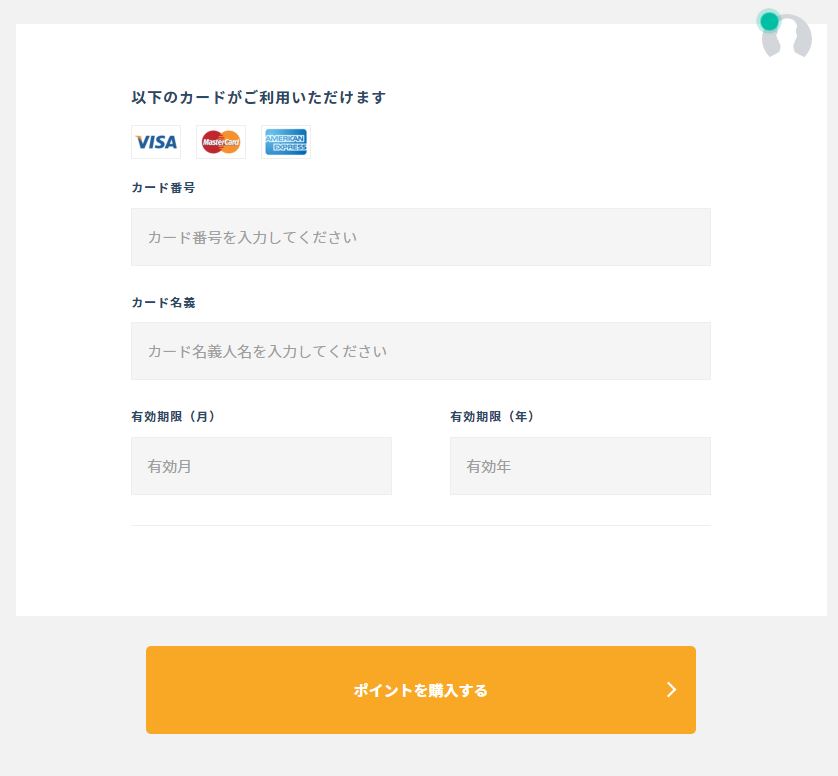Screen dimensions: 838x776
Task: Click the horizontal divider below expiry fields
Action: 421,525
